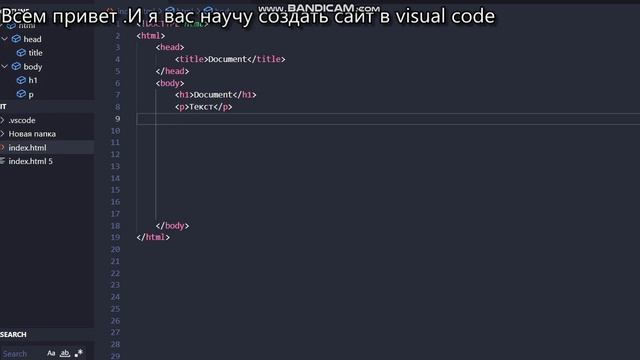640x360 pixels.
Task: Toggle Use Regular Expression in search
Action: coord(79,353)
